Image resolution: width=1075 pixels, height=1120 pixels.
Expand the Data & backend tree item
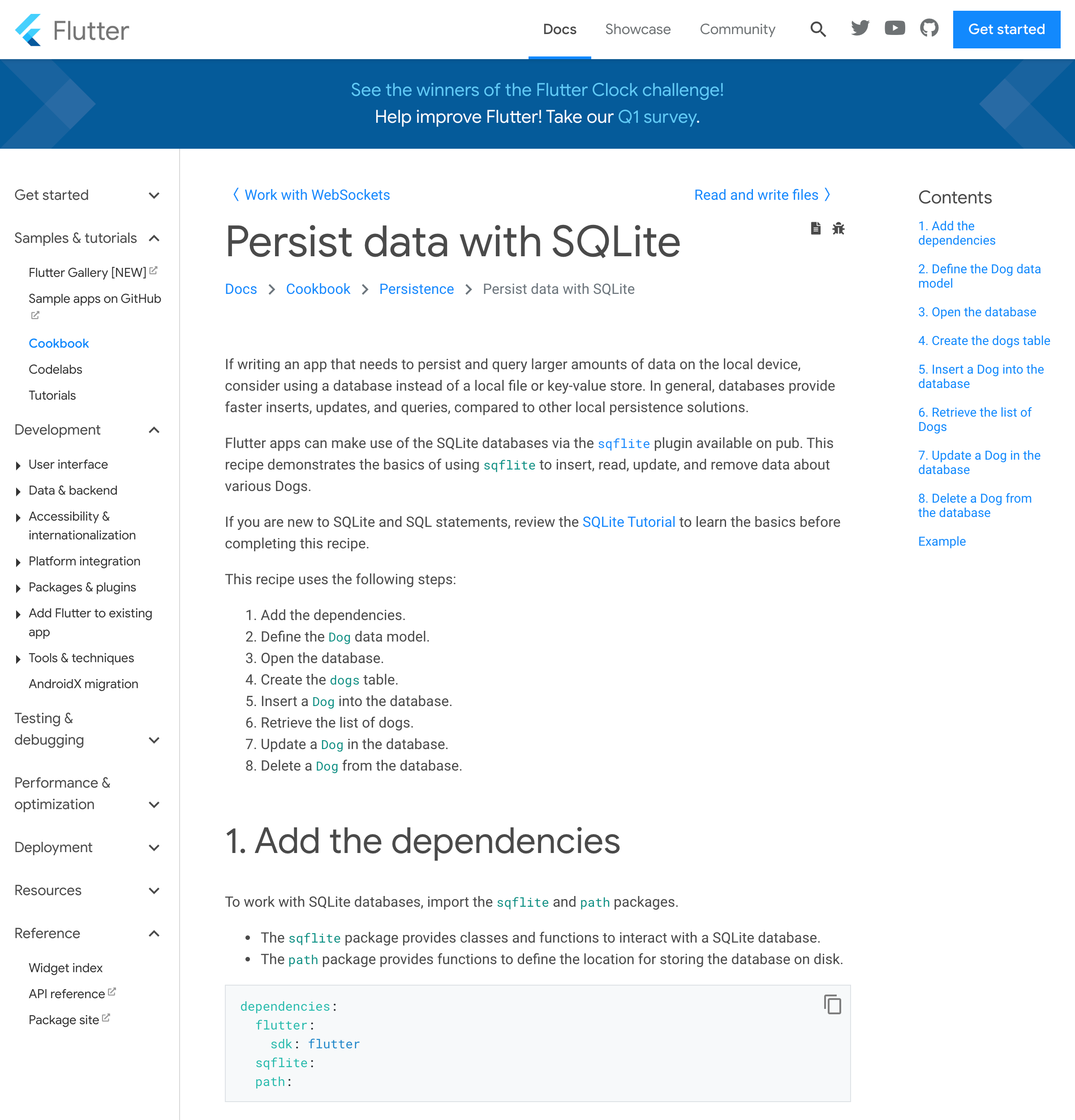(x=18, y=491)
